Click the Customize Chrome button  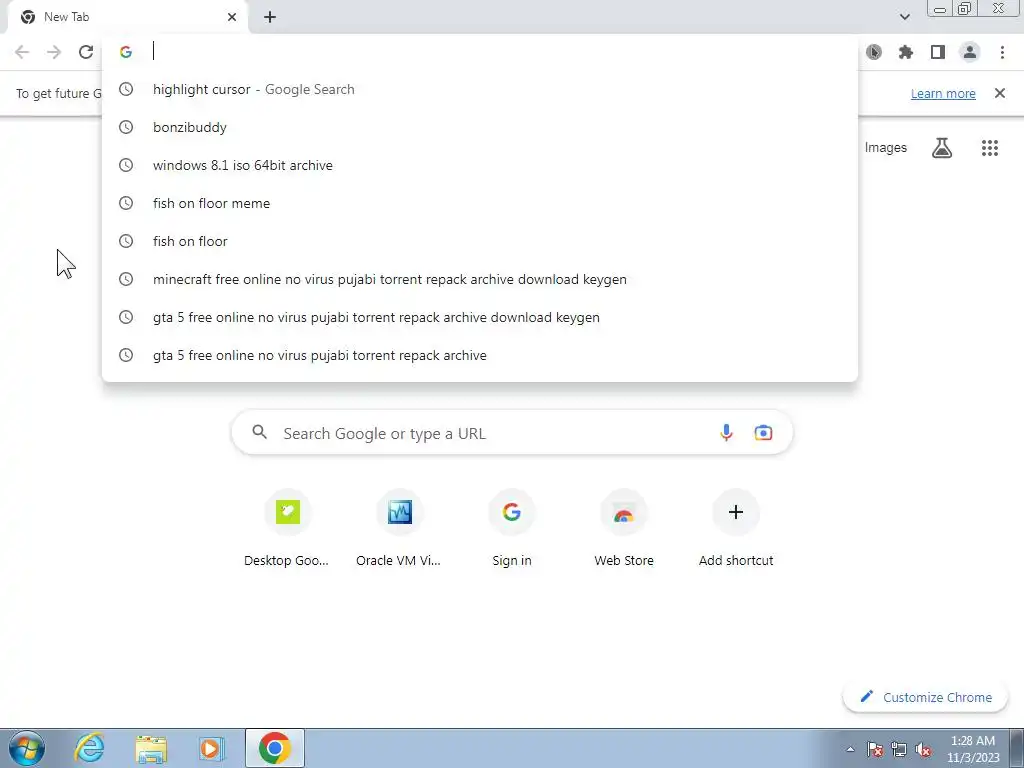click(925, 697)
